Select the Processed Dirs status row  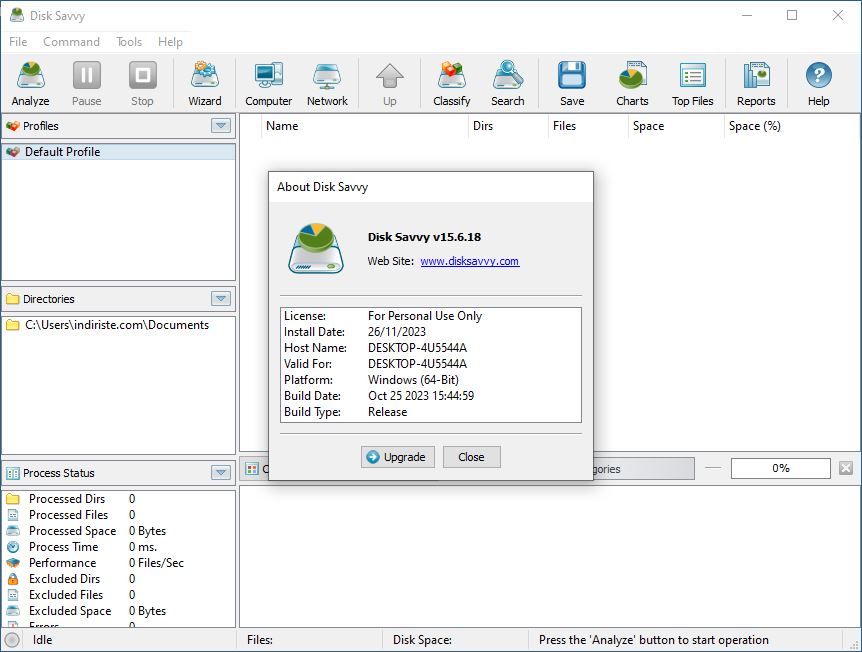pyautogui.click(x=119, y=499)
